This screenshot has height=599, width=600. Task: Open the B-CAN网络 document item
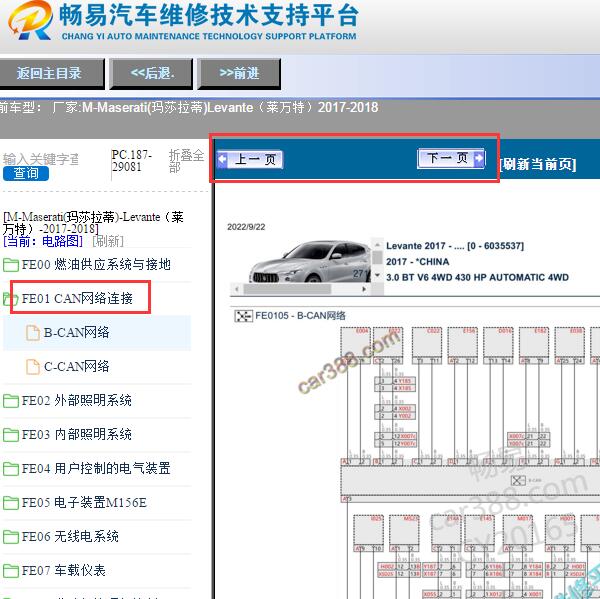point(76,332)
